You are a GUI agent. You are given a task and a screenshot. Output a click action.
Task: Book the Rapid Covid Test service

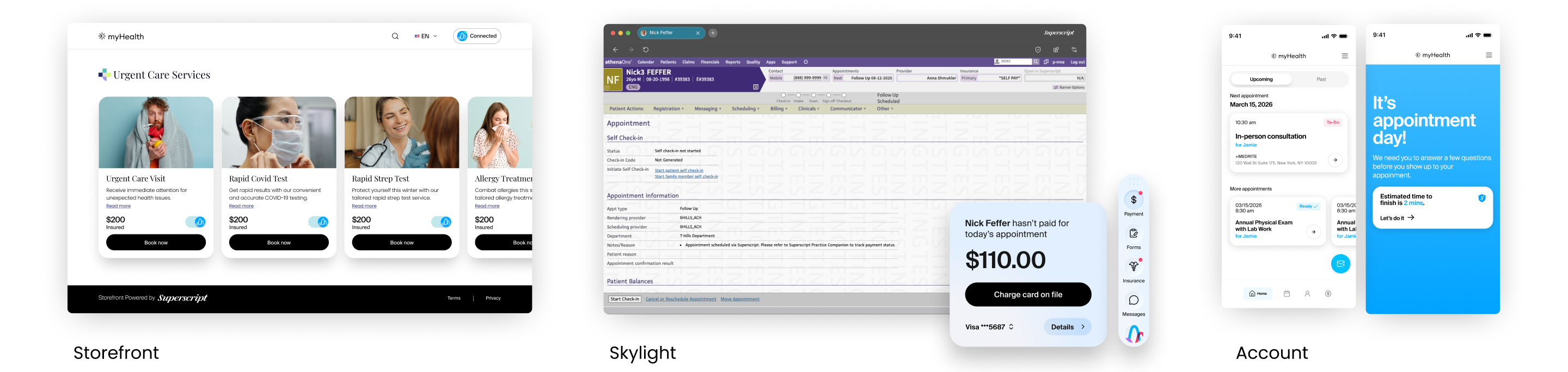click(x=279, y=243)
